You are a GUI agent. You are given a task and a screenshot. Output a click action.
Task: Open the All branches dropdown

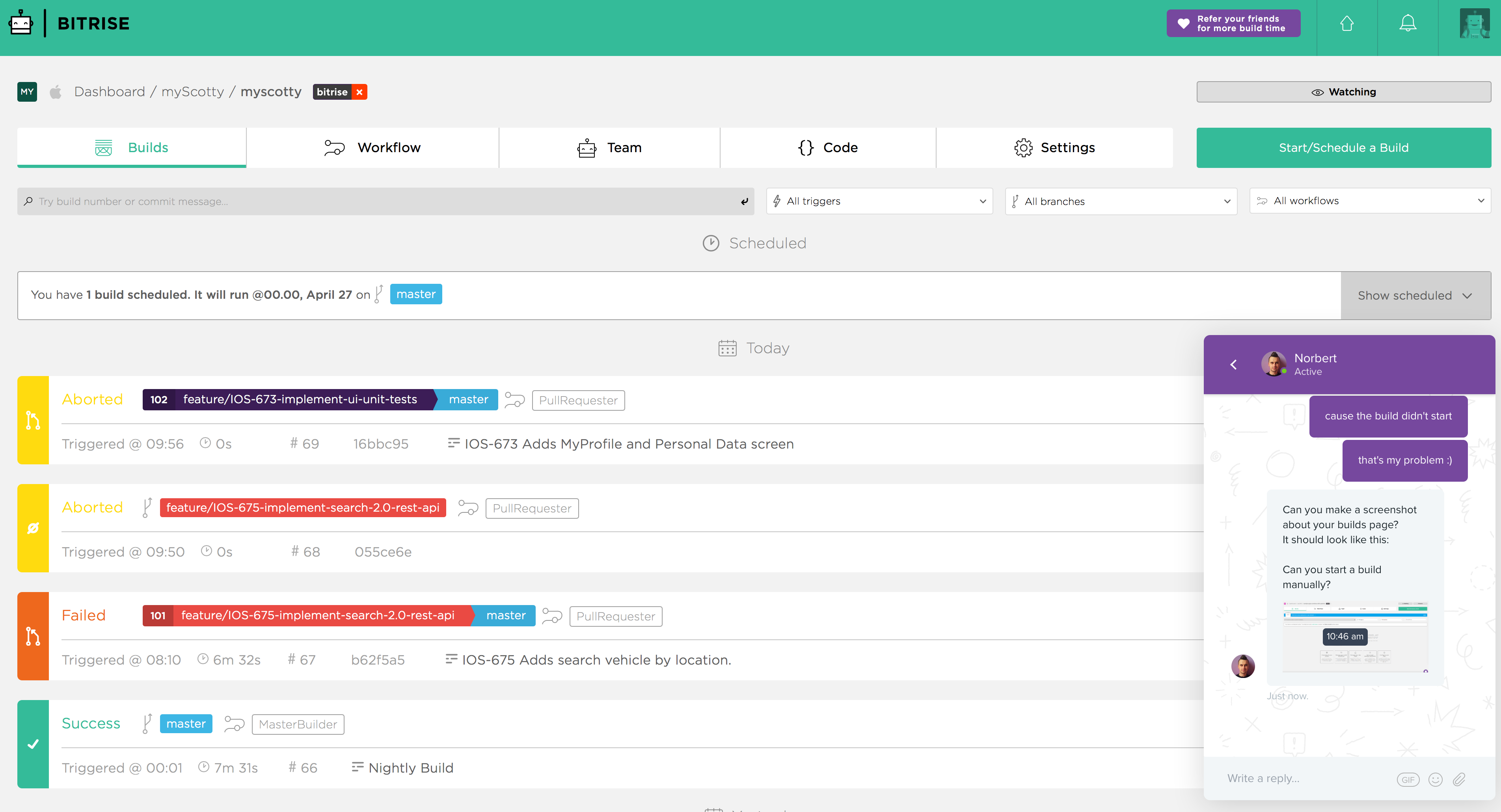tap(1121, 201)
